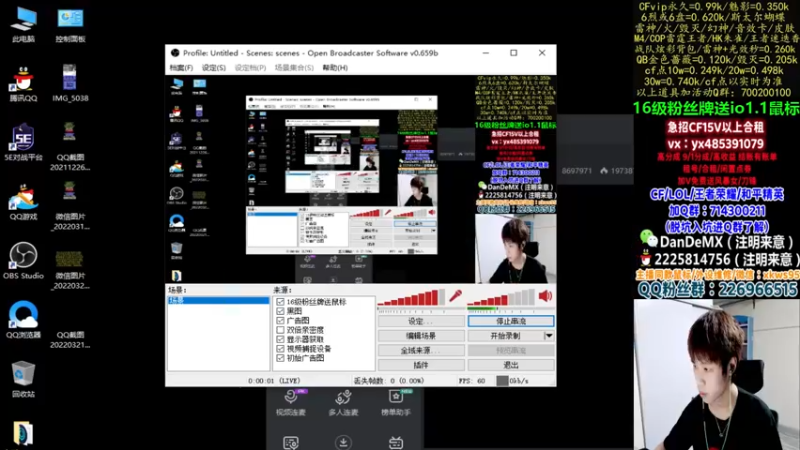Image resolution: width=800 pixels, height=450 pixels.
Task: Open the 多人连麦 multi-person link feature
Action: 343,403
